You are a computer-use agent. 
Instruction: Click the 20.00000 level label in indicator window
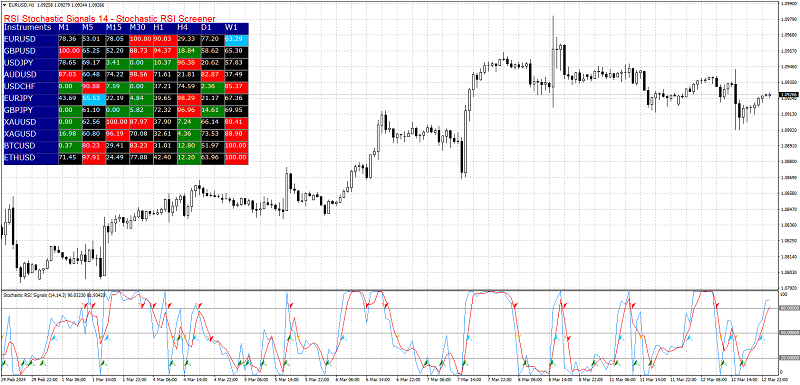pyautogui.click(x=789, y=357)
